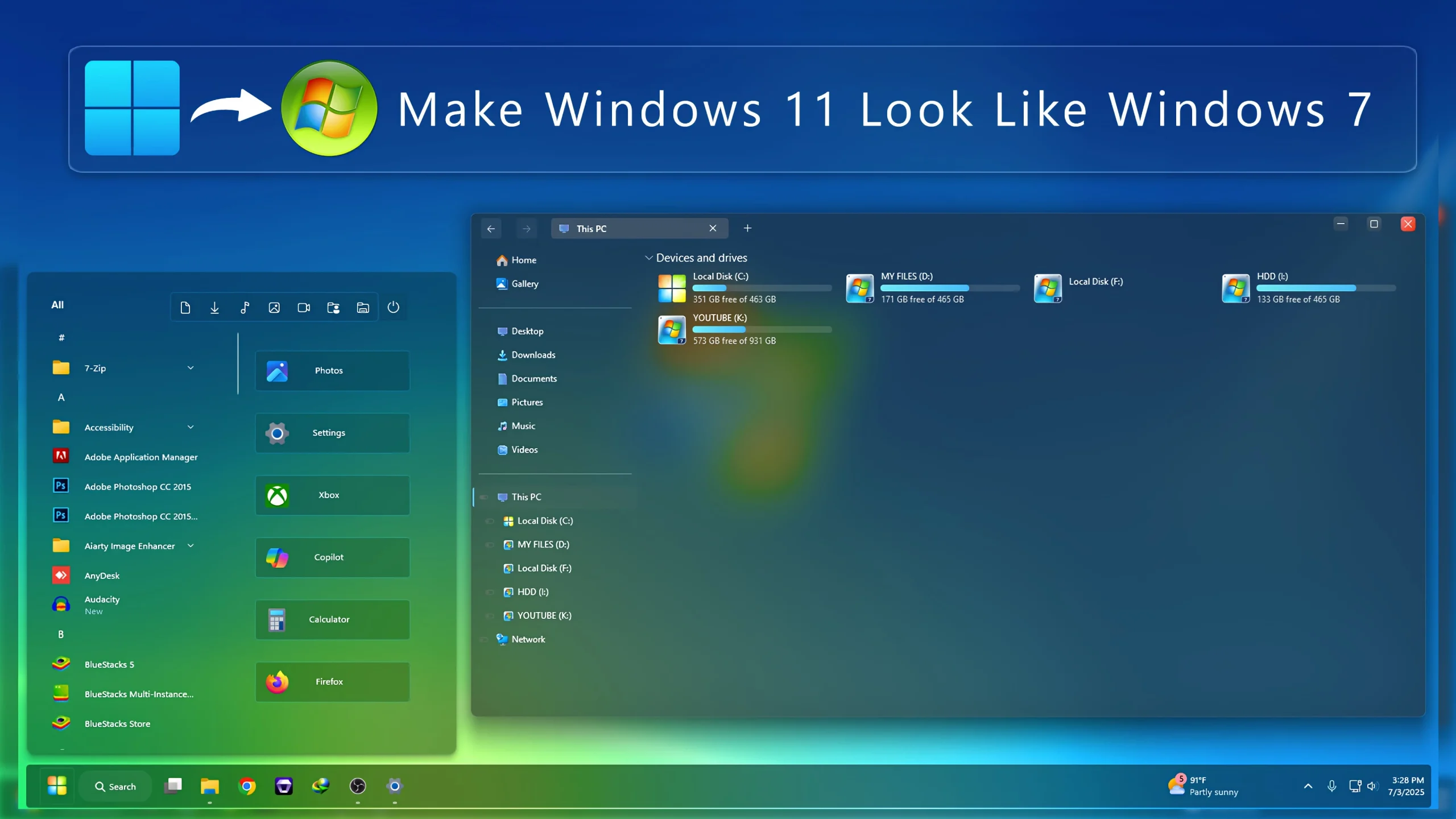This screenshot has width=1456, height=819.
Task: Open Adobe Application Manager from app list
Action: click(125, 457)
